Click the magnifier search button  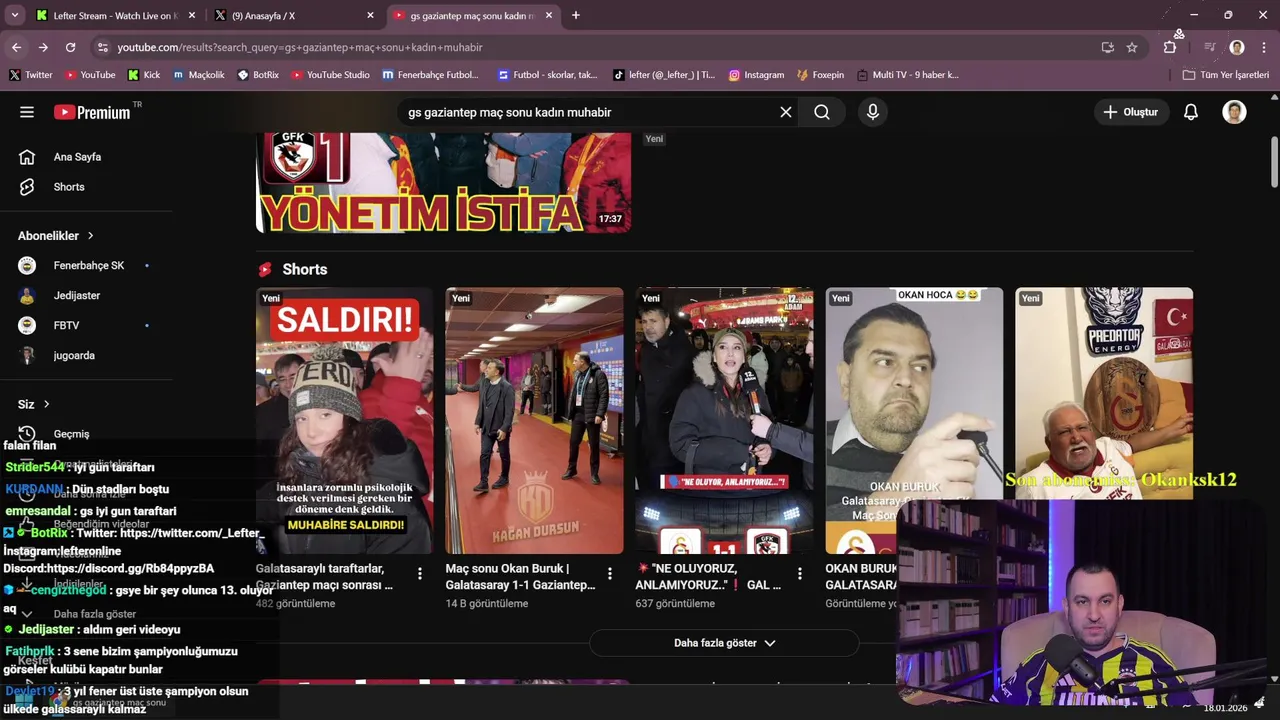click(x=822, y=112)
